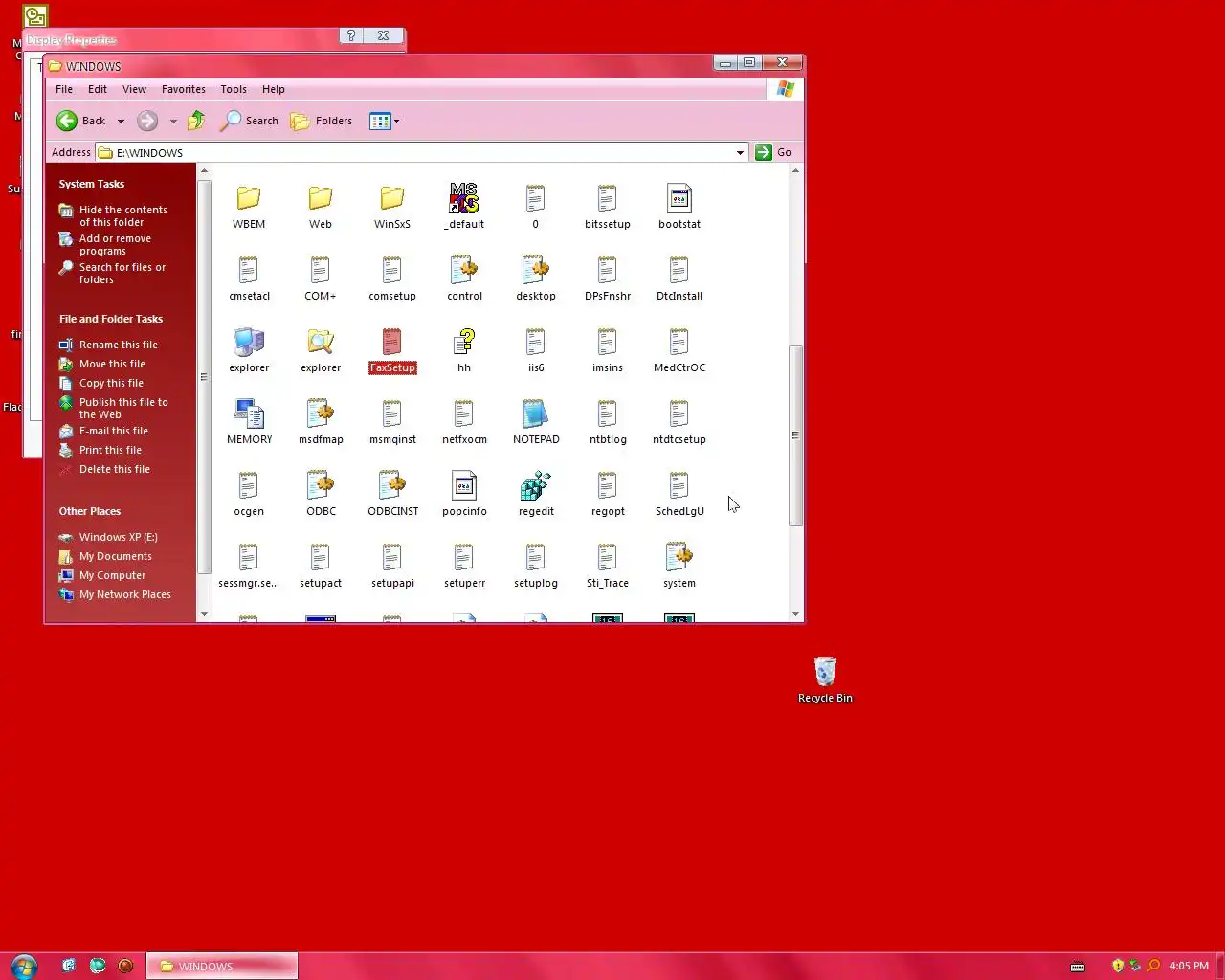Click the file list scroll down arrow
This screenshot has height=980, width=1225.
coord(795,614)
